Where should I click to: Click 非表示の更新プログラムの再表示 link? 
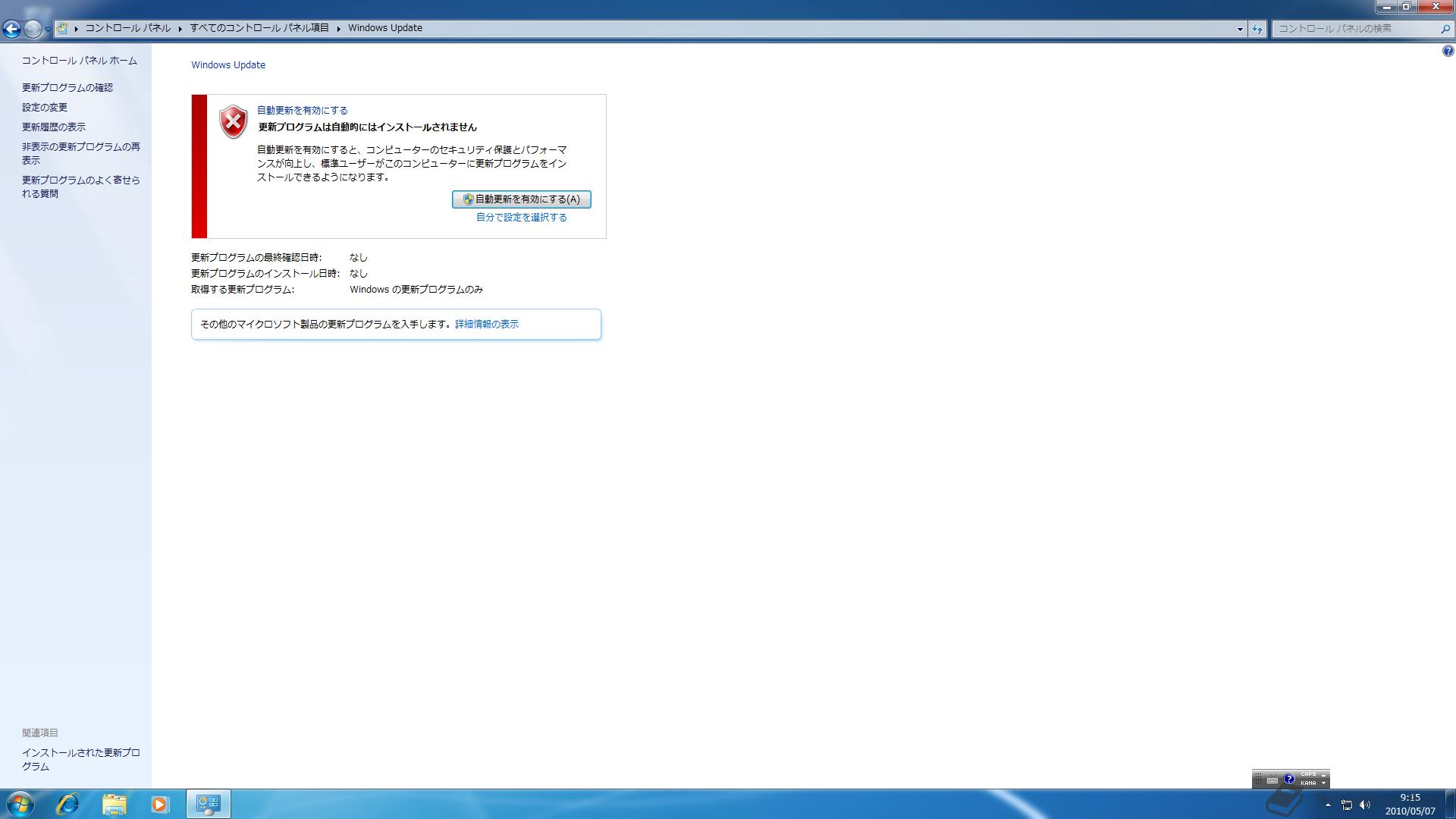(81, 154)
